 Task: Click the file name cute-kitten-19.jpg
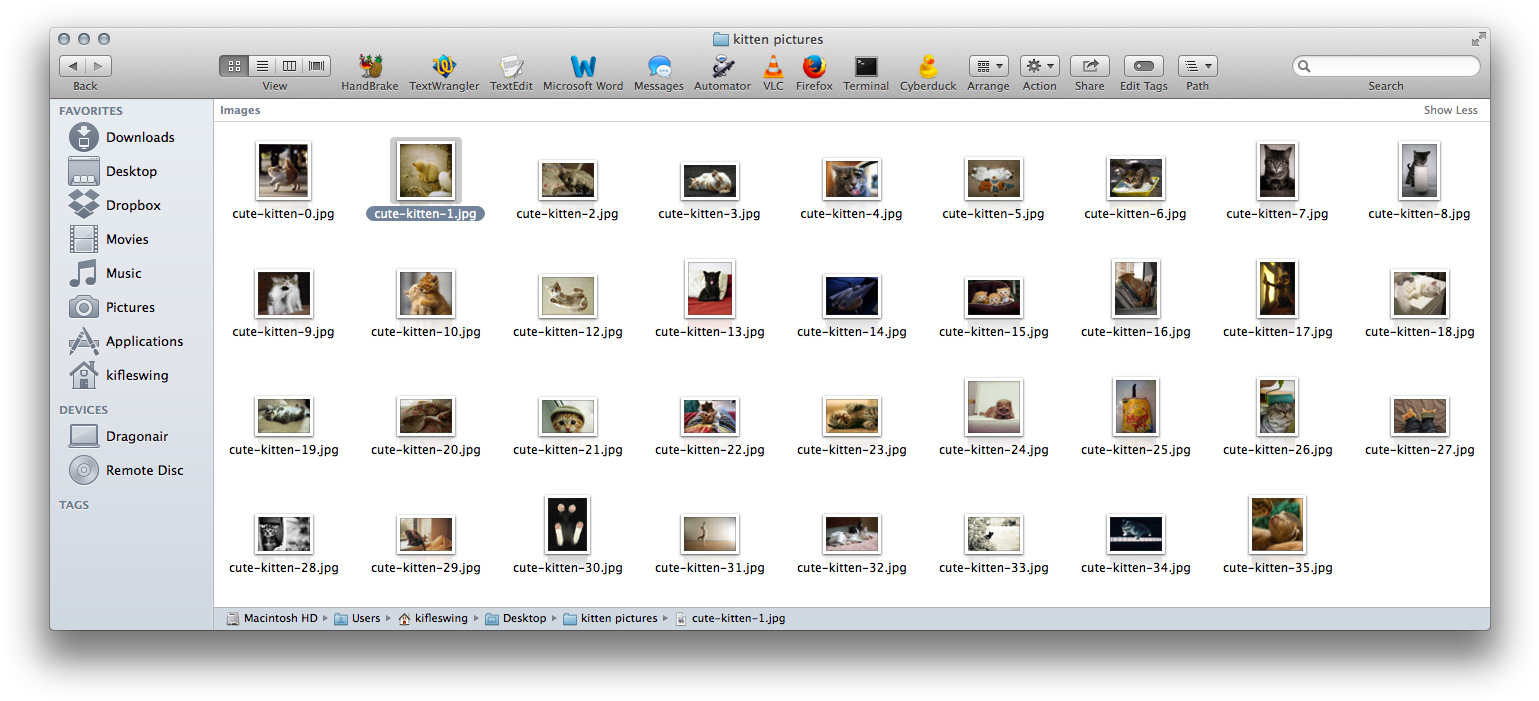[x=283, y=450]
